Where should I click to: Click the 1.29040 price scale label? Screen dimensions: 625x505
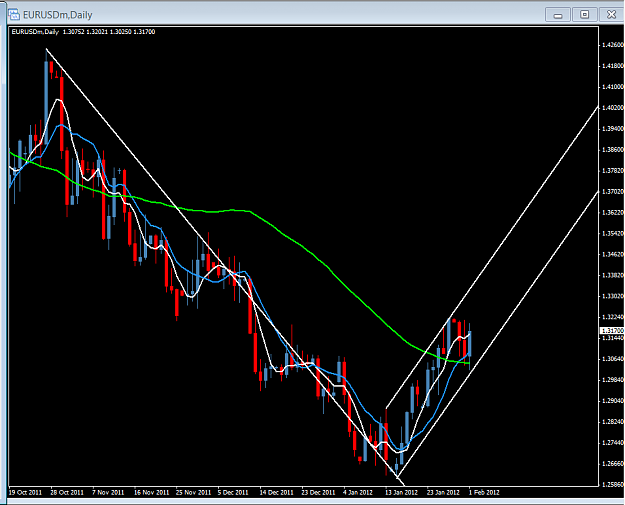(613, 401)
